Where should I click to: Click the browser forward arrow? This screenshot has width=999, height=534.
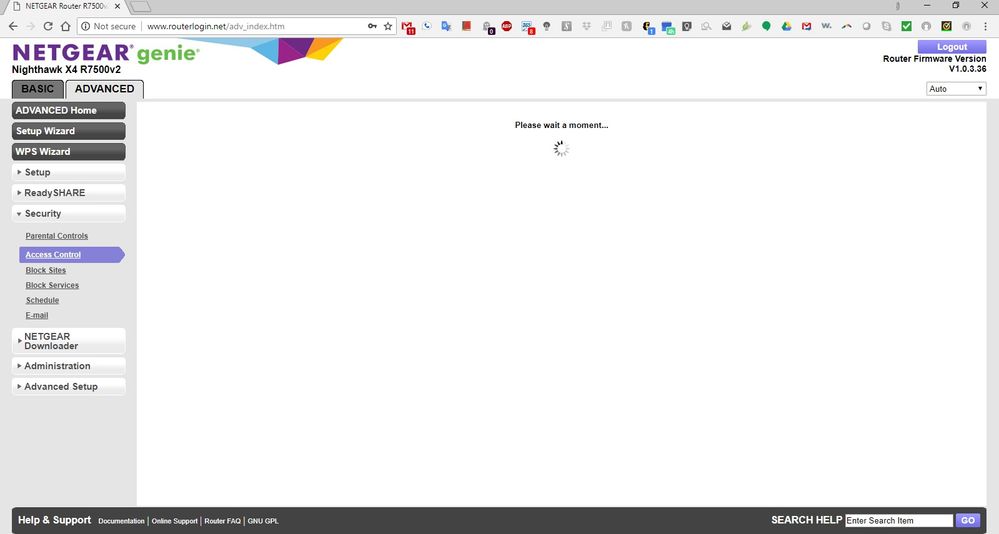point(30,26)
